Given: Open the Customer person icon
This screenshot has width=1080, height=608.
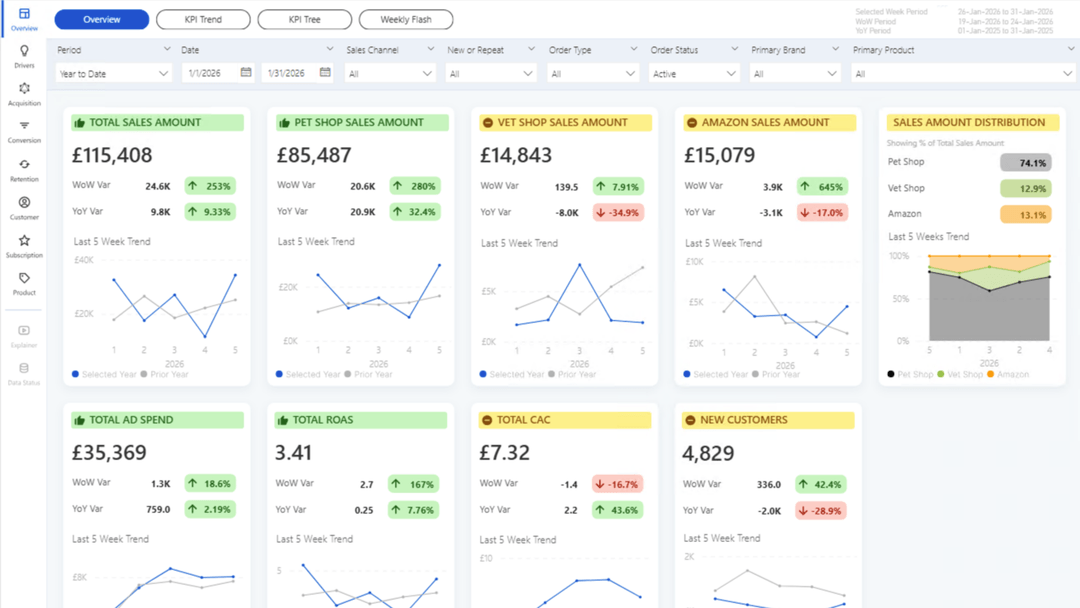Looking at the screenshot, I should click(x=24, y=202).
